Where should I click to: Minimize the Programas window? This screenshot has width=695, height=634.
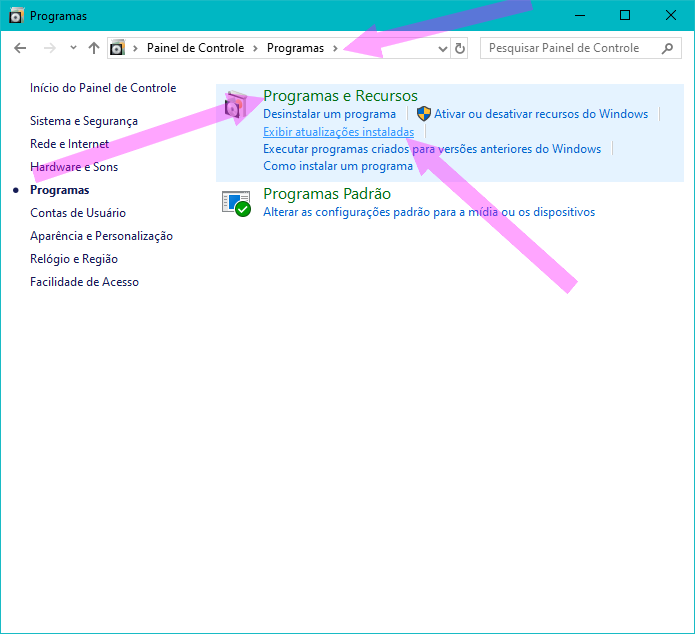click(x=580, y=16)
